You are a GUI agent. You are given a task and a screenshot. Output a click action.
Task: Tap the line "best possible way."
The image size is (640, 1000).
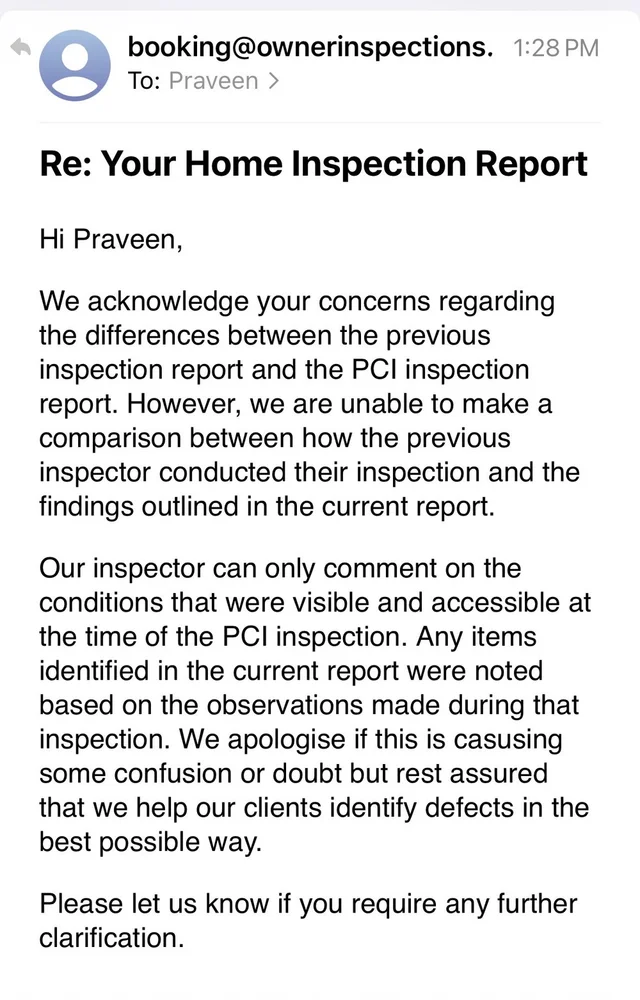pyautogui.click(x=150, y=842)
